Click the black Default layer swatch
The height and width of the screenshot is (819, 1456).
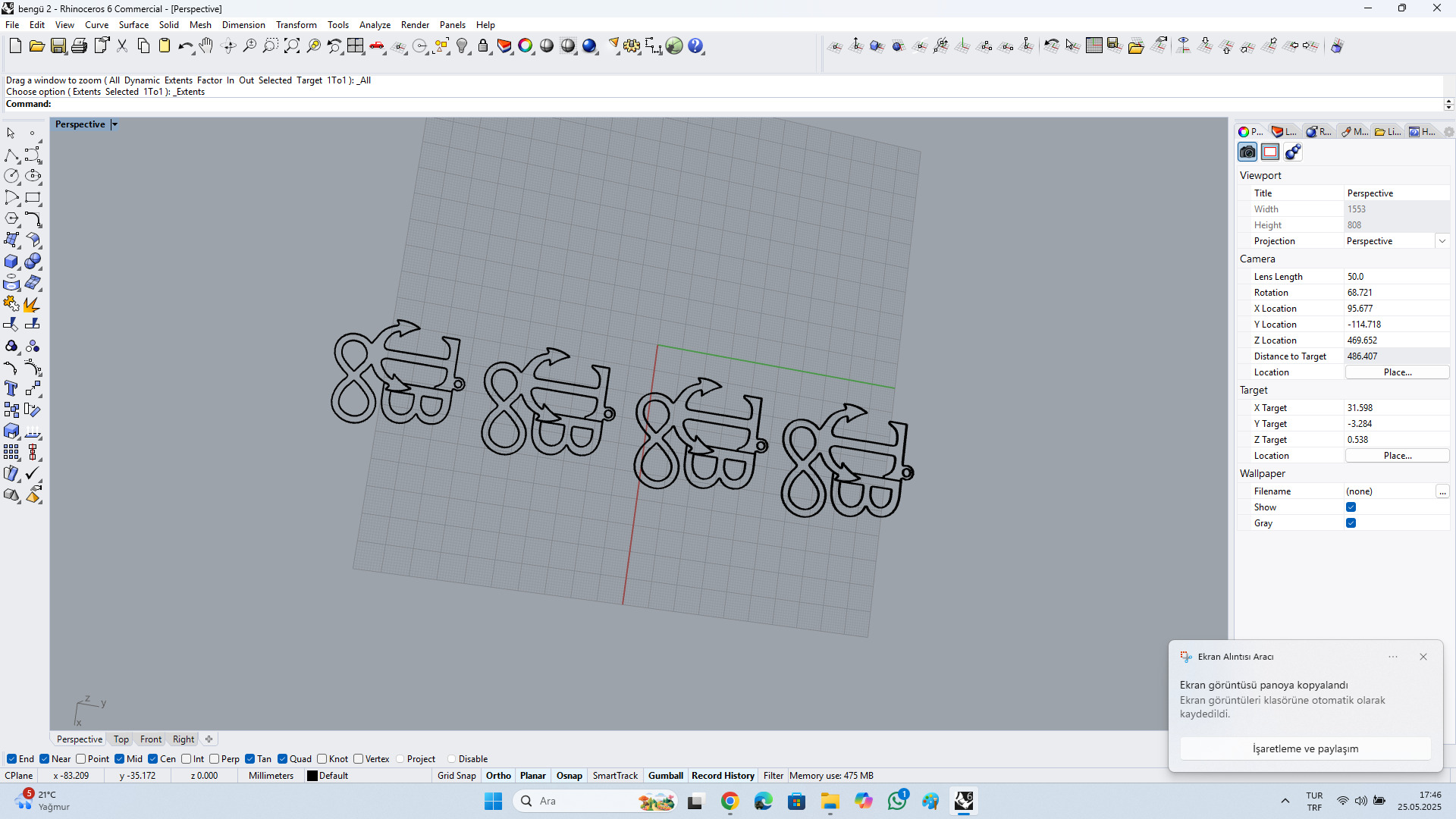point(312,776)
